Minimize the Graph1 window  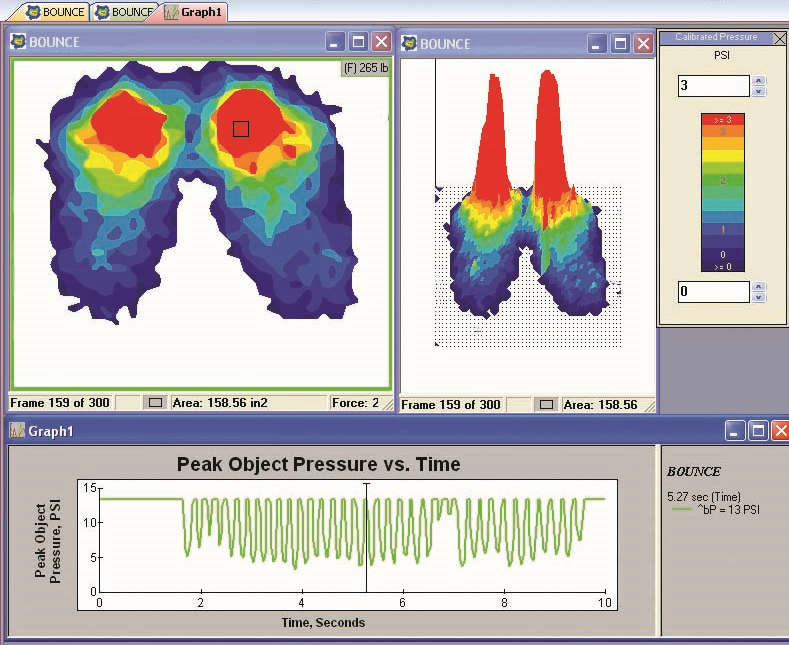[x=735, y=431]
